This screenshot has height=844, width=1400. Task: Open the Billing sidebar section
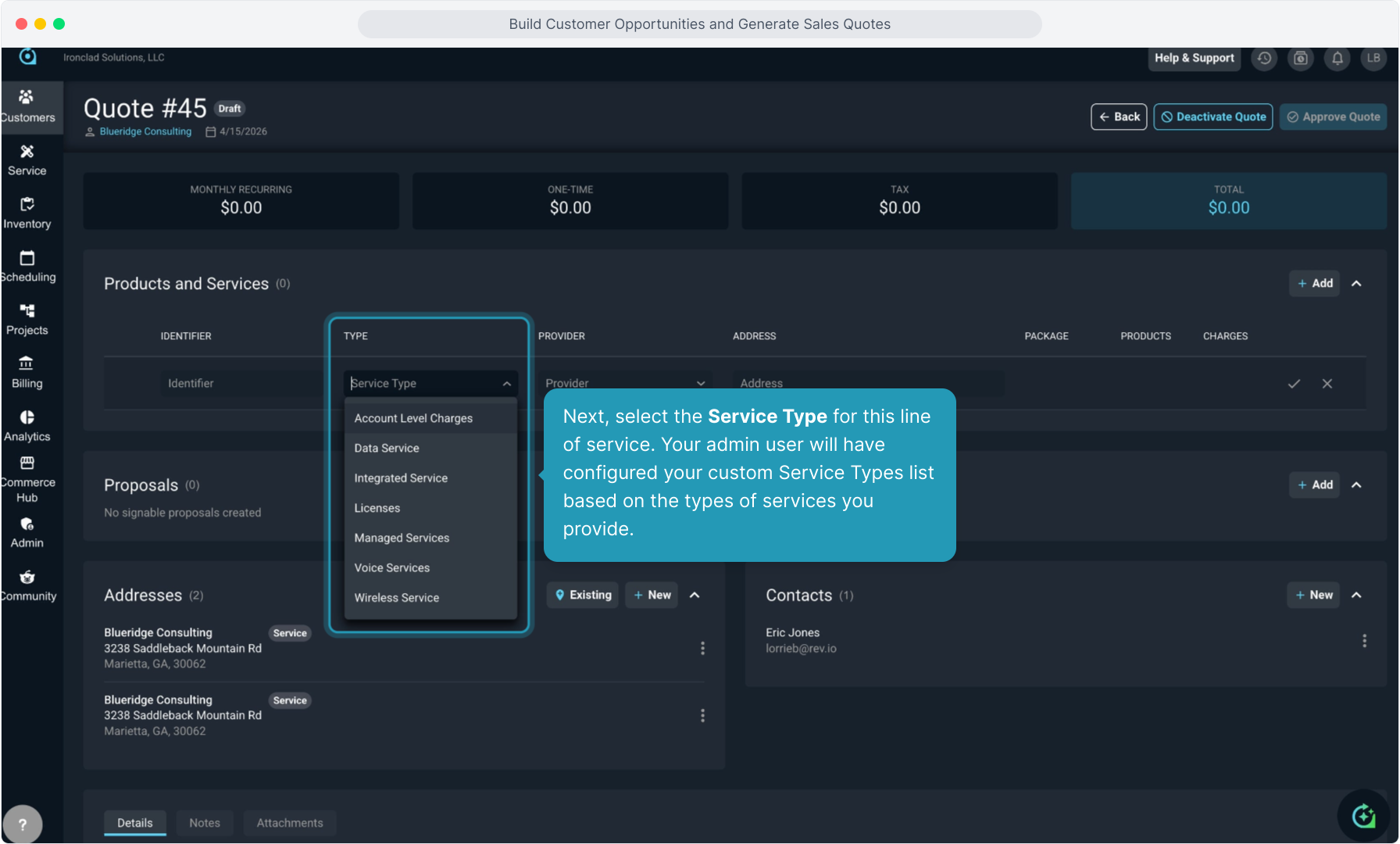[x=27, y=373]
